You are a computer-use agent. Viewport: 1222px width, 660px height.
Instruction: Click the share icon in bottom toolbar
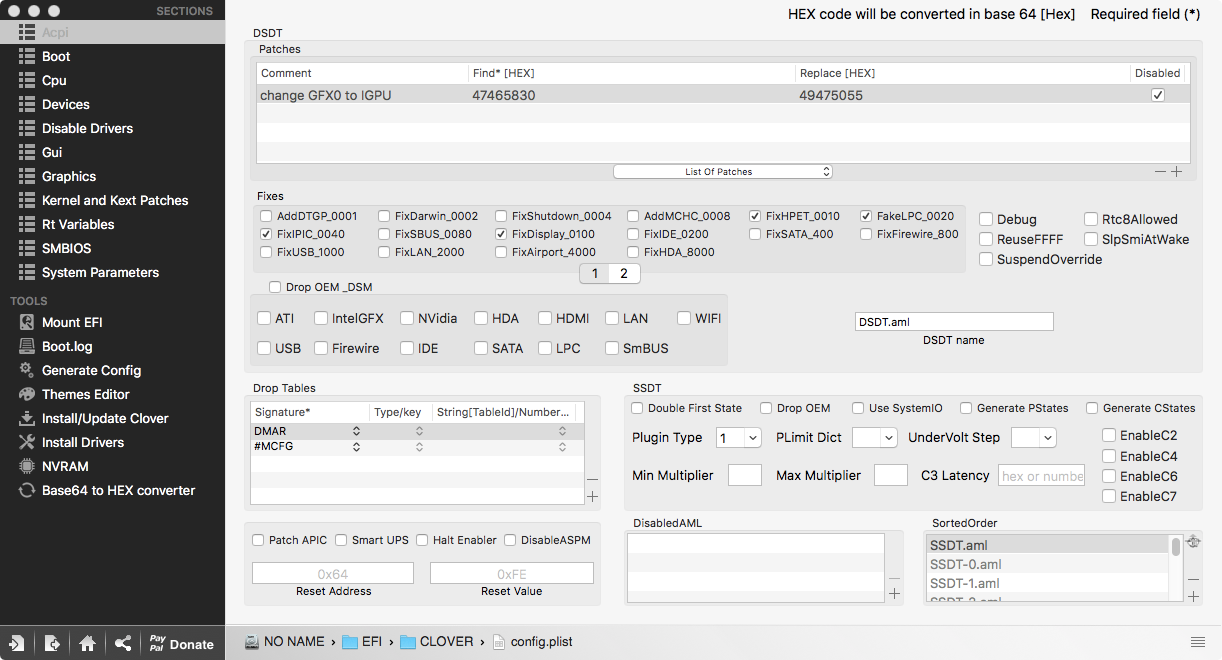pos(122,643)
